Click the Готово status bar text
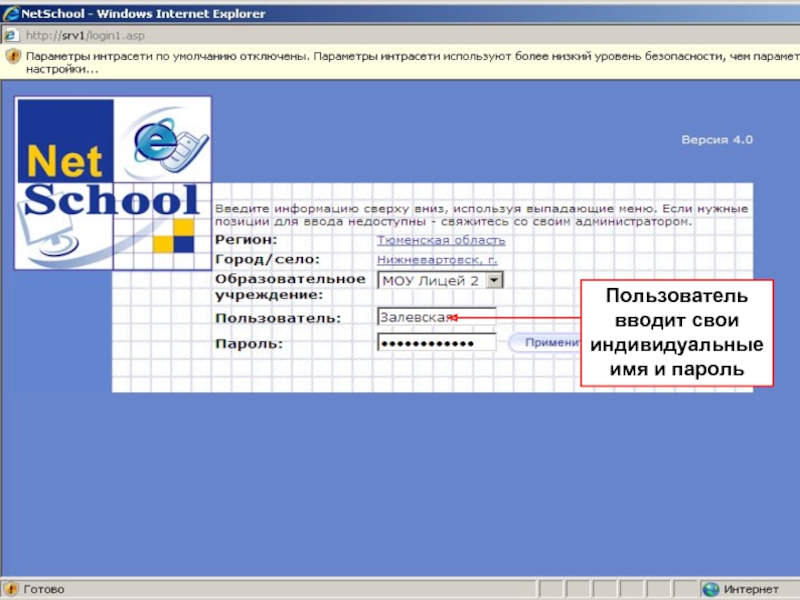The height and width of the screenshot is (600, 800). click(x=44, y=589)
